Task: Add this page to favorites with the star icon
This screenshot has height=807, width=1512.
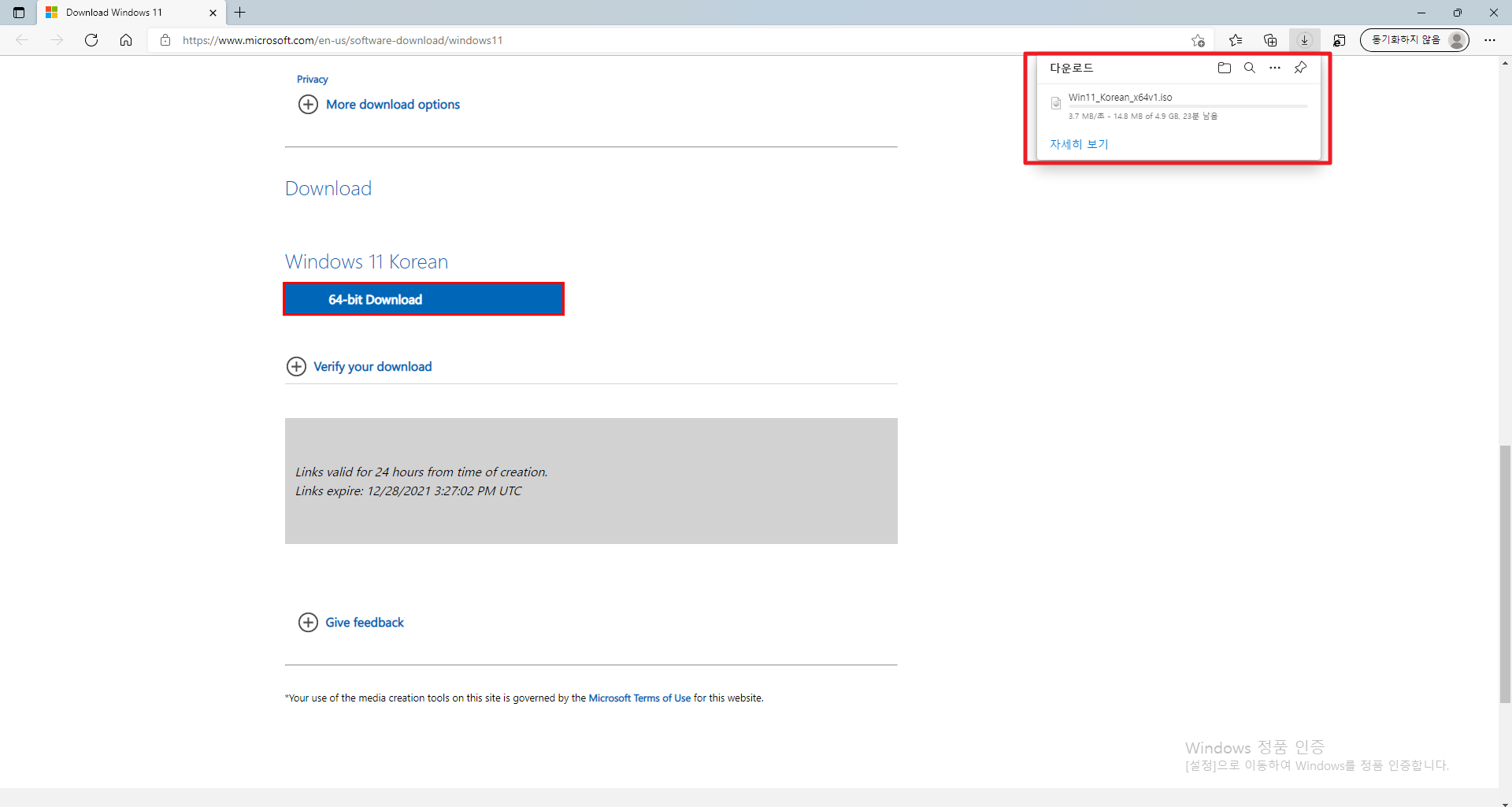Action: tap(1198, 40)
